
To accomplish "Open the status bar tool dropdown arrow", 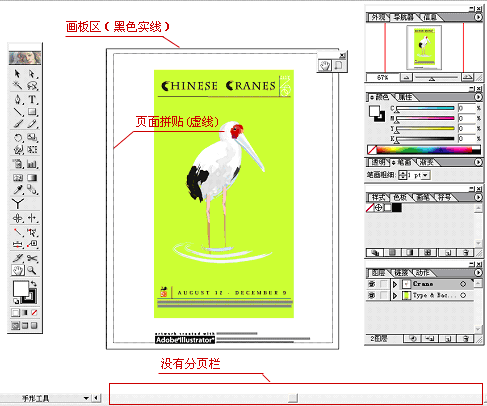I will (x=86, y=398).
